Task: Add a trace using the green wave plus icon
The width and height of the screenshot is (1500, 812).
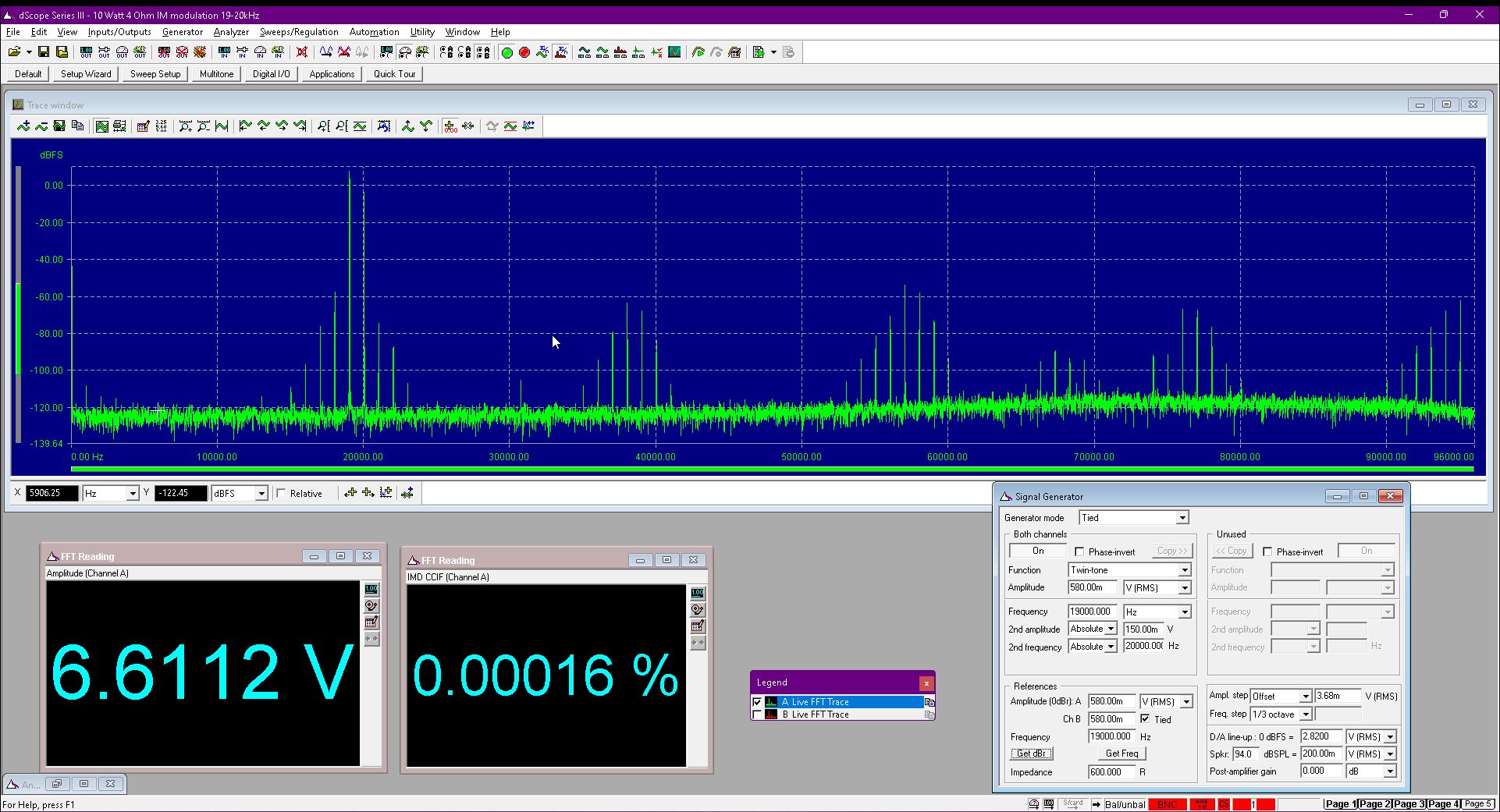Action: click(x=23, y=126)
